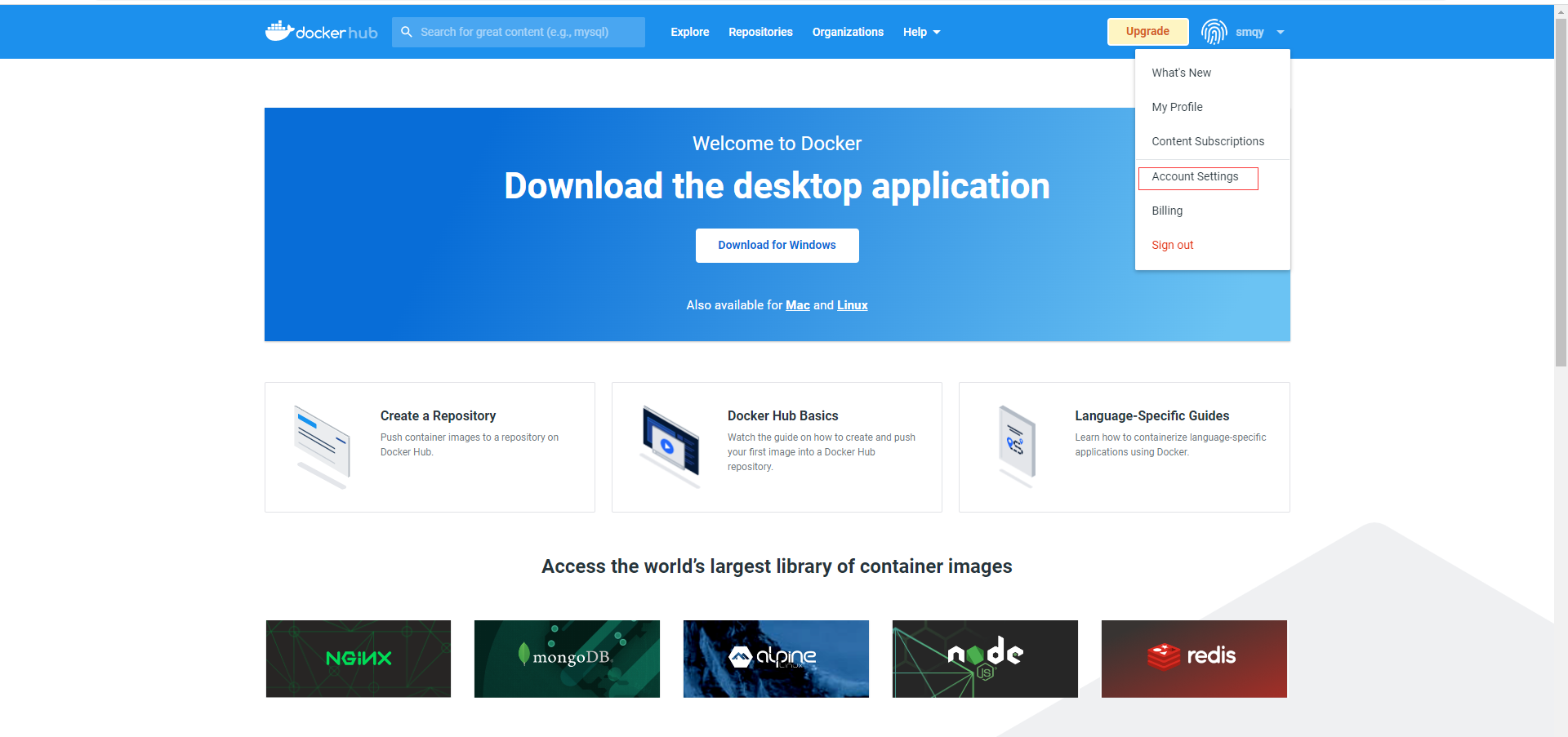Open the Alpine Linux image tile

[776, 659]
